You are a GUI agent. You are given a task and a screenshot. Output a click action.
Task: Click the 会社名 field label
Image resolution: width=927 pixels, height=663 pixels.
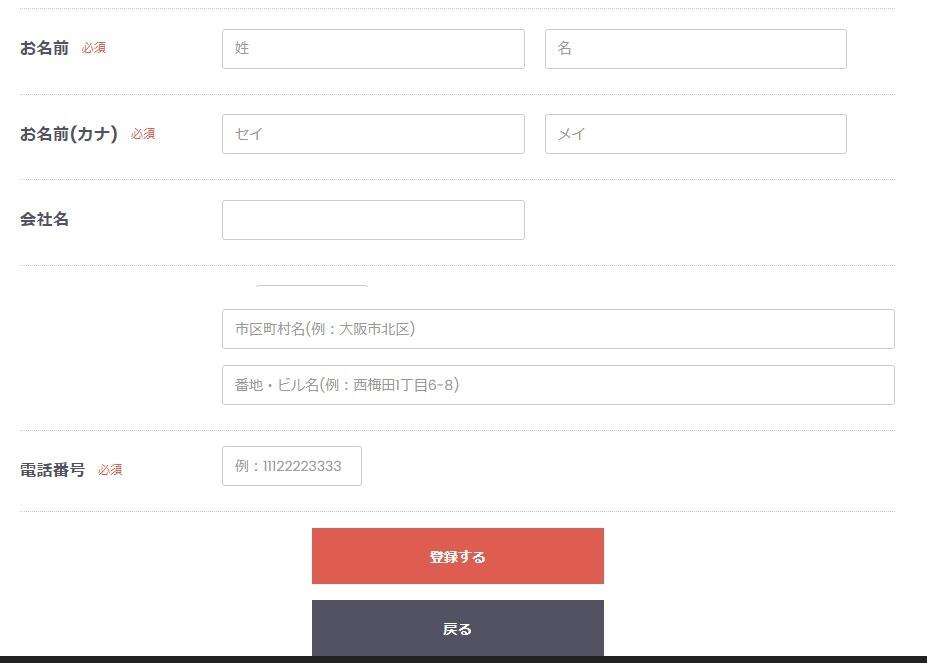point(45,220)
